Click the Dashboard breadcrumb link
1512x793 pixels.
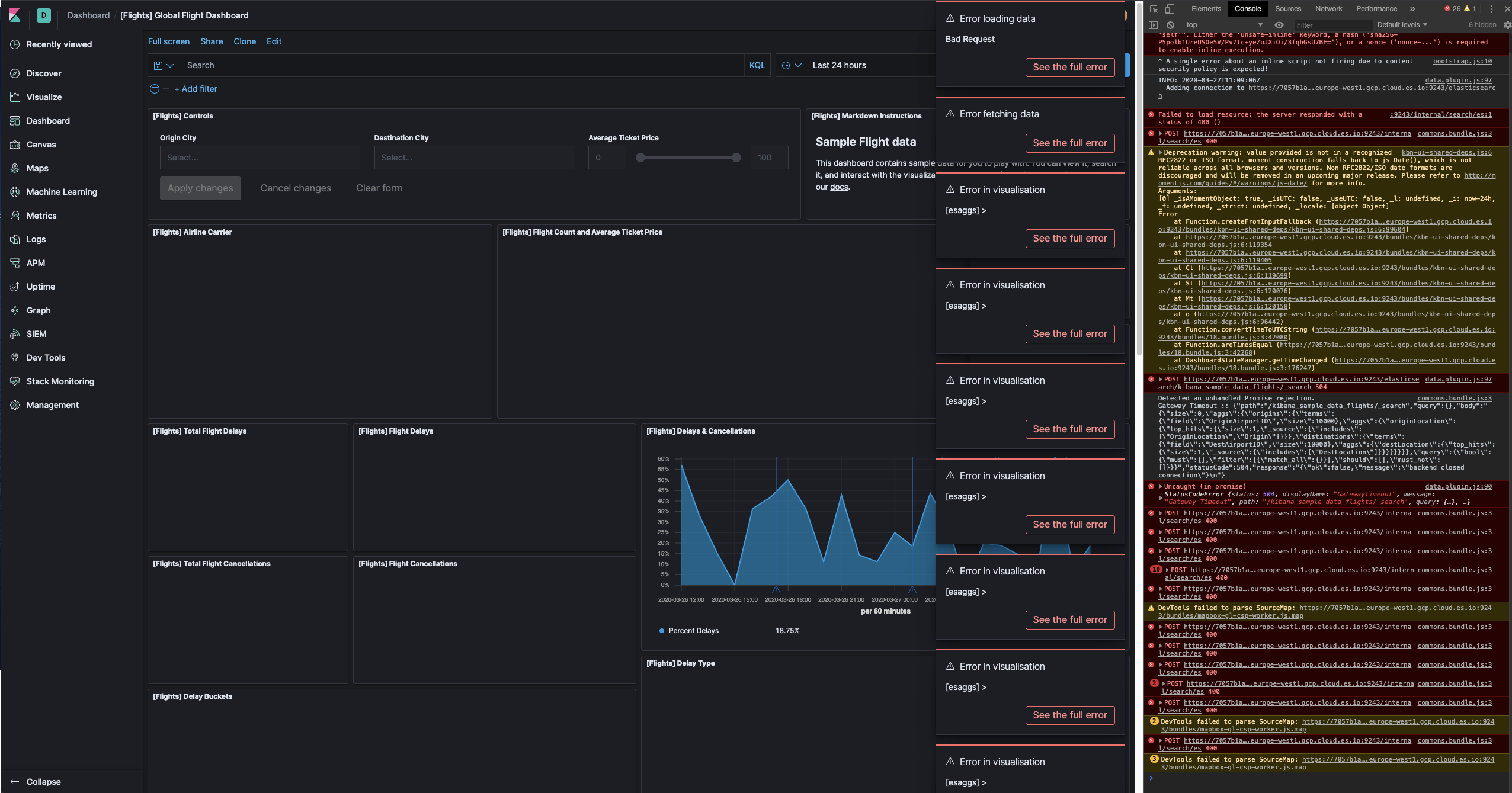(88, 15)
